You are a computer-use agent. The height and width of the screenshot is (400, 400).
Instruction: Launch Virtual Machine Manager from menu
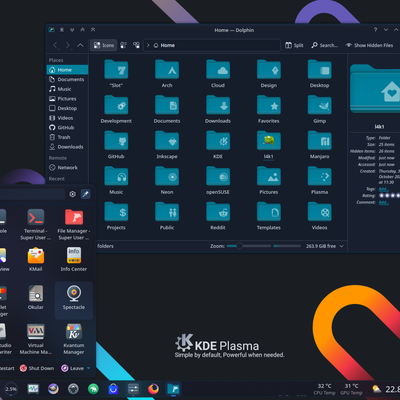pos(36,339)
